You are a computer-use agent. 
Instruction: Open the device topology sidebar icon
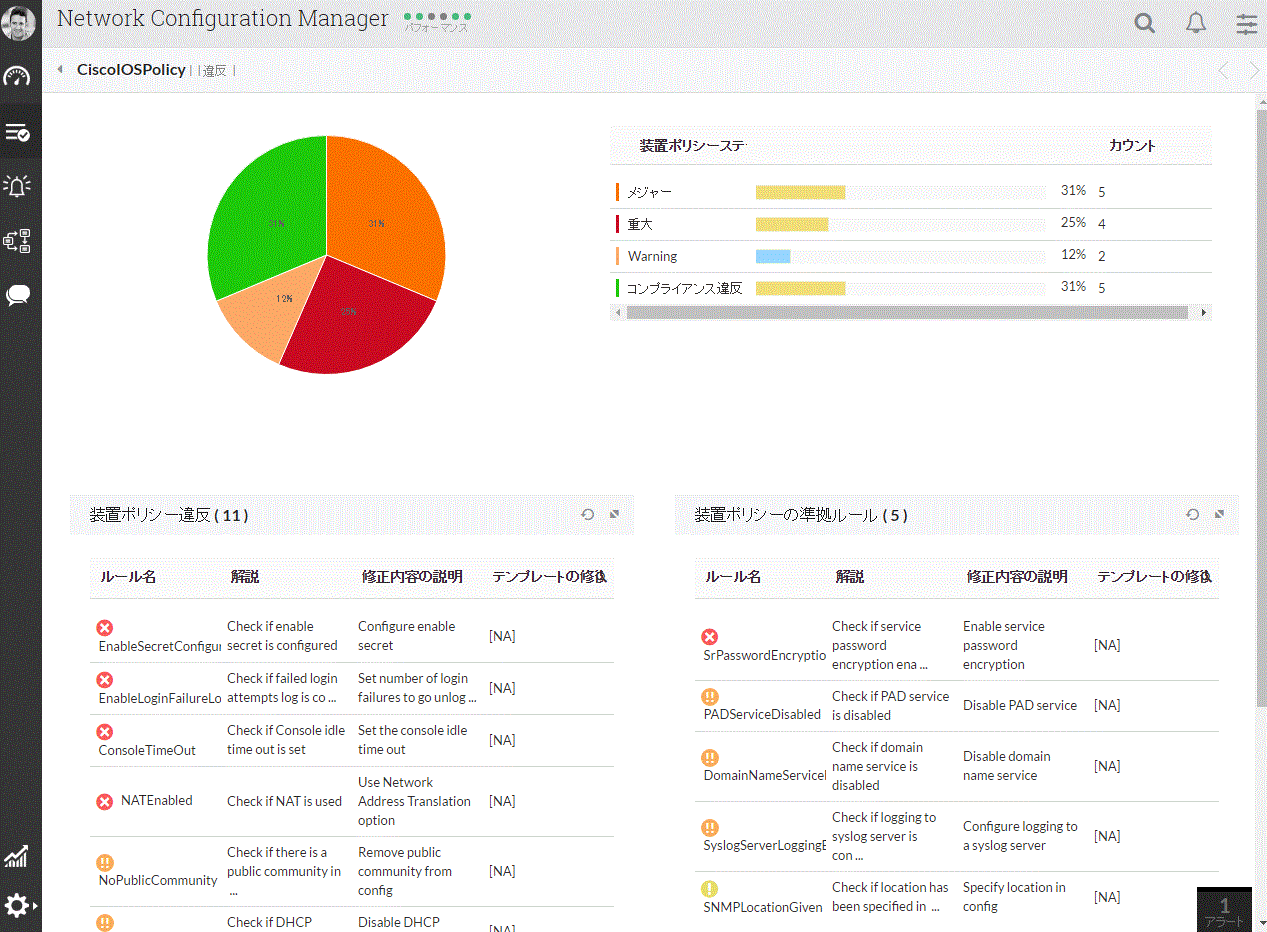click(18, 241)
